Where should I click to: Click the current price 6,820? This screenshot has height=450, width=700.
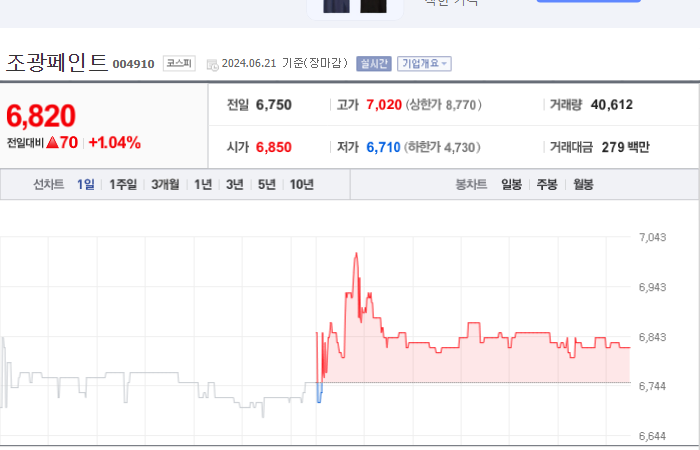click(41, 116)
